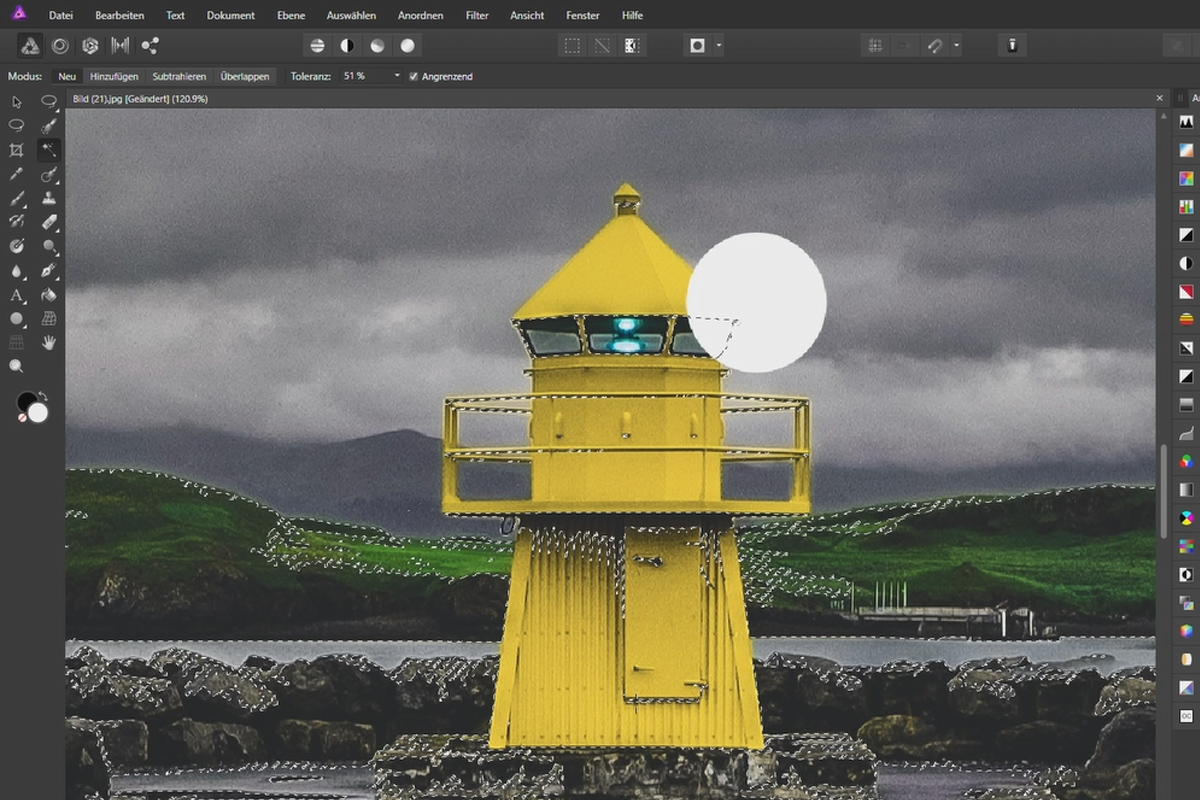This screenshot has width=1200, height=800.
Task: Select the Ellipse shape tool
Action: point(17,319)
